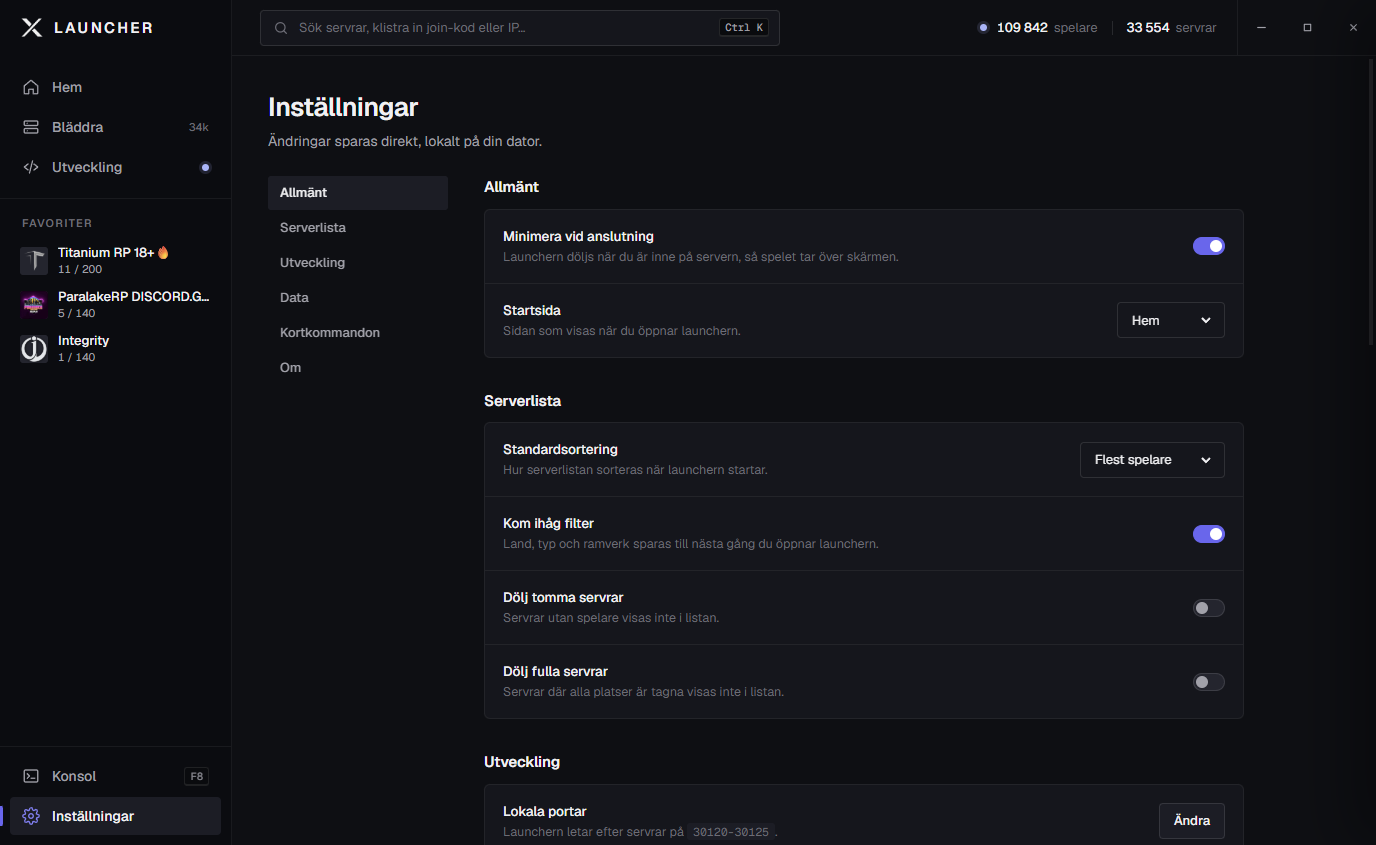Image resolution: width=1376 pixels, height=845 pixels.
Task: Click Ändra button for Lokala portar
Action: [x=1192, y=821]
